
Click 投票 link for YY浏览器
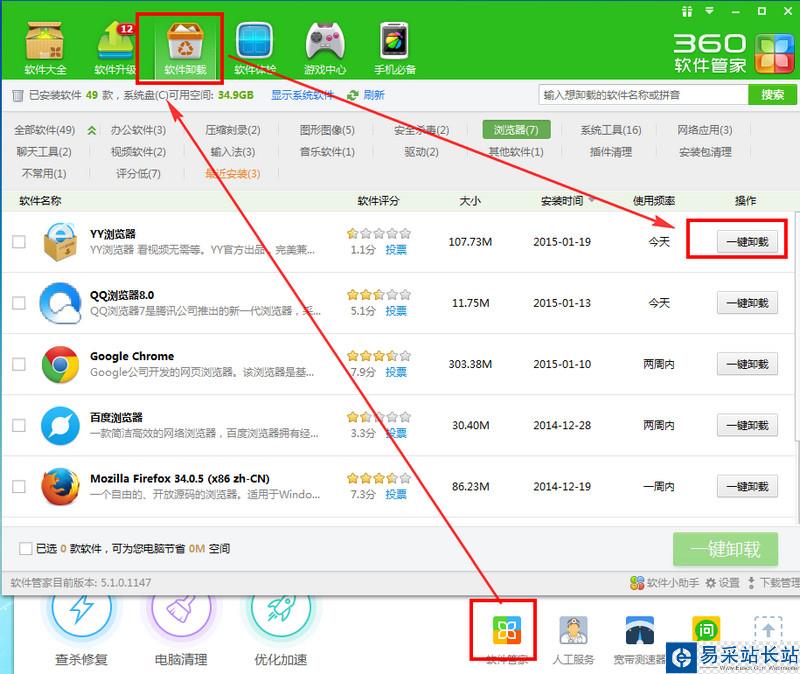click(x=396, y=250)
